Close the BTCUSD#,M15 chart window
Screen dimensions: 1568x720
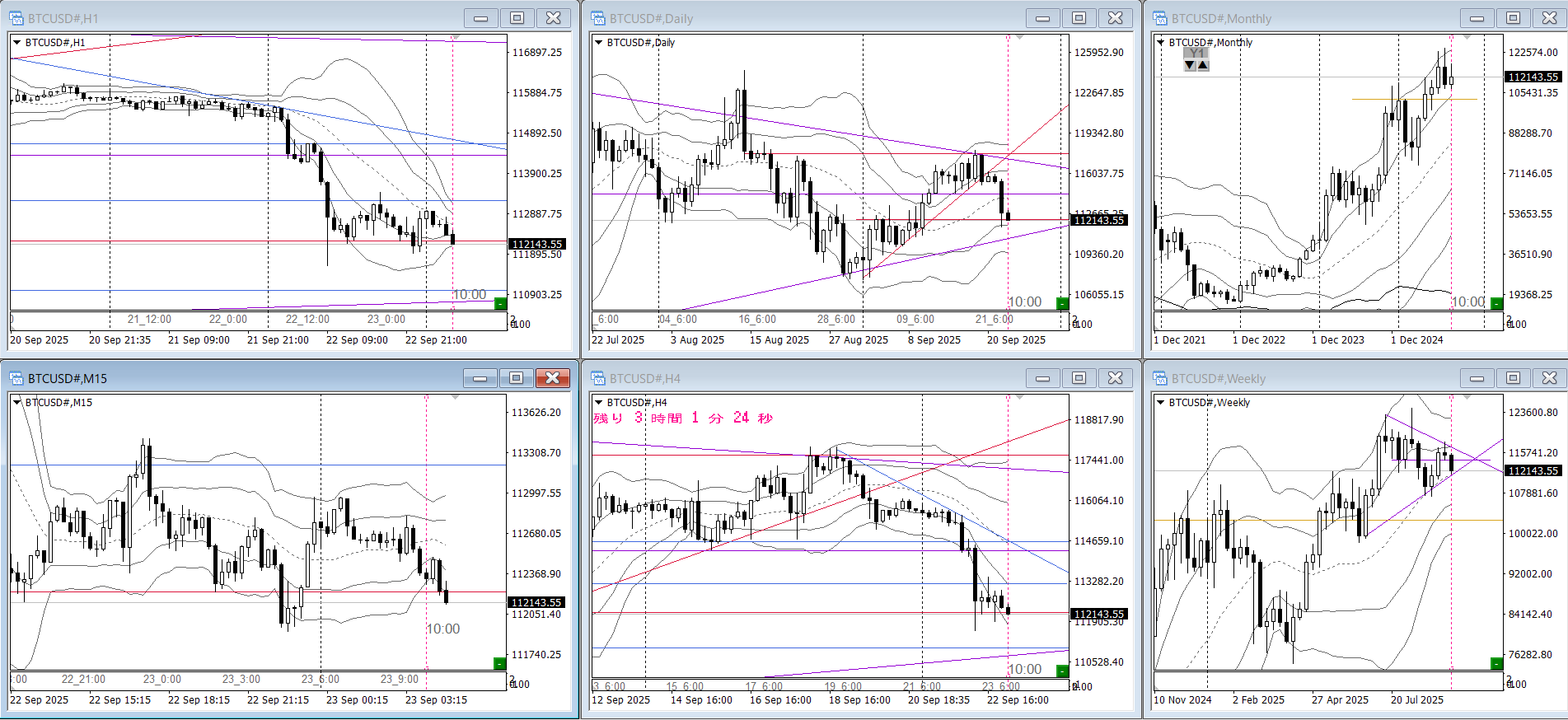(553, 378)
